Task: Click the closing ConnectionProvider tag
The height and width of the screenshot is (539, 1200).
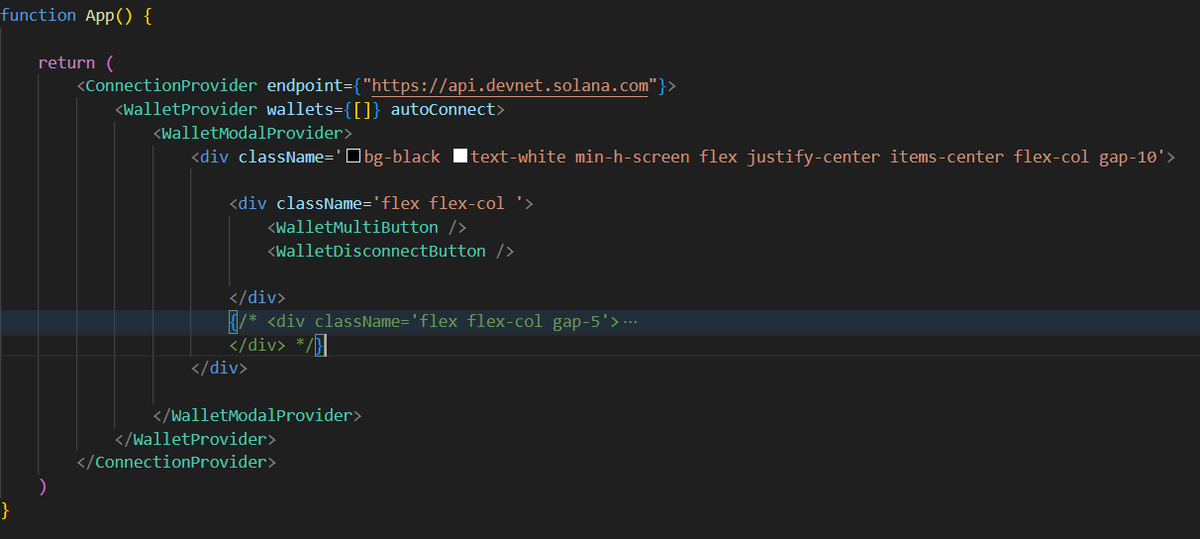Action: coord(181,462)
